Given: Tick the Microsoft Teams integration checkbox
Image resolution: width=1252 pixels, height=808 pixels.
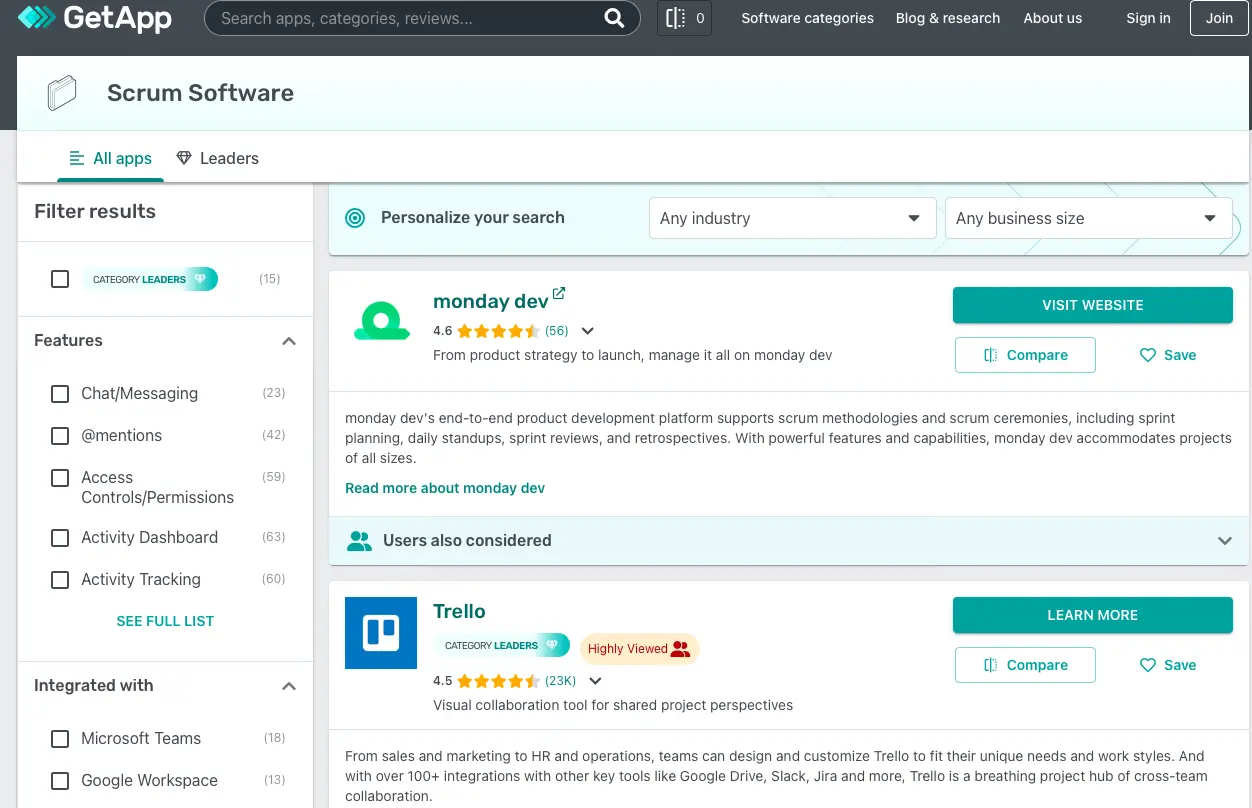Looking at the screenshot, I should click(60, 739).
